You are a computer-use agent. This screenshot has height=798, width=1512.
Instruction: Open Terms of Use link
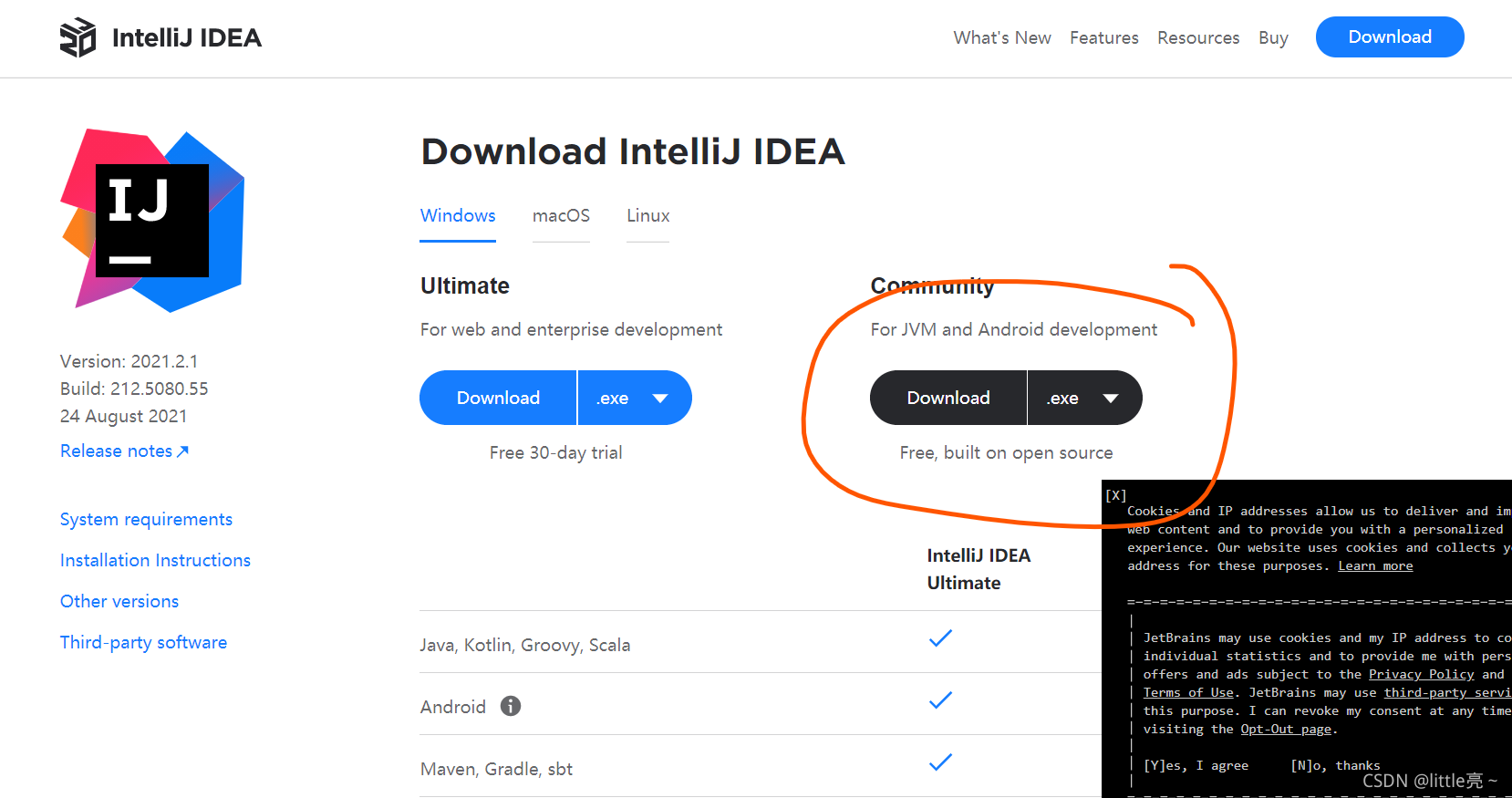1188,692
